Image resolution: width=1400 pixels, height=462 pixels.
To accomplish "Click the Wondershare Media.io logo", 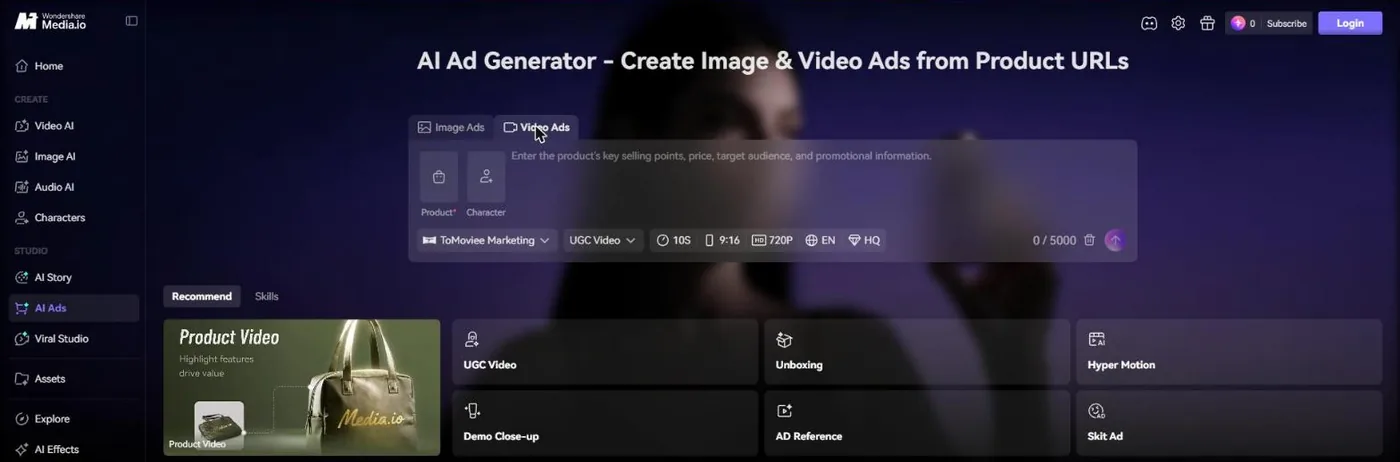I will [x=50, y=21].
